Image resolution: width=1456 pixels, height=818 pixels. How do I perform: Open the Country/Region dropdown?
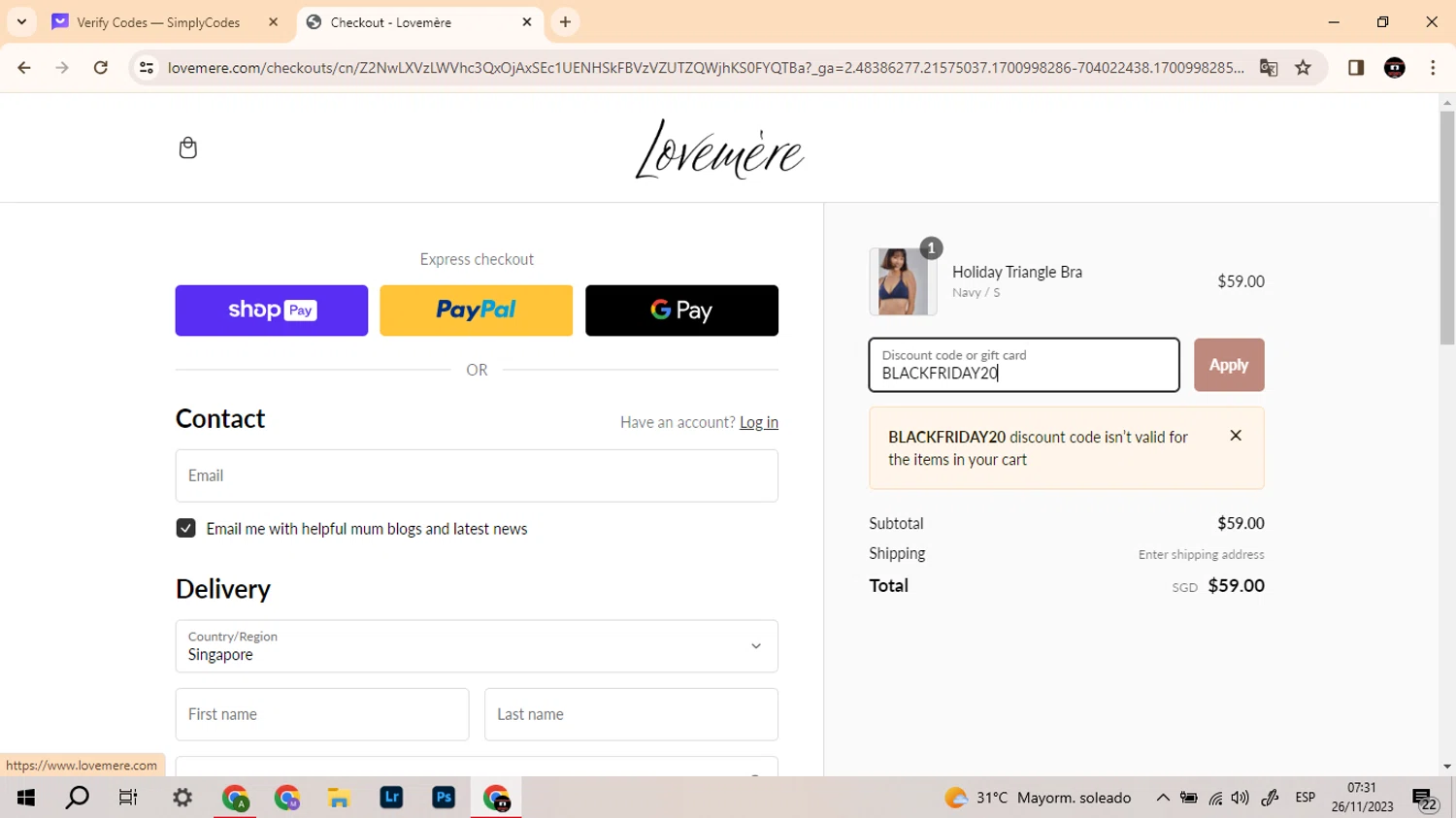pos(477,646)
